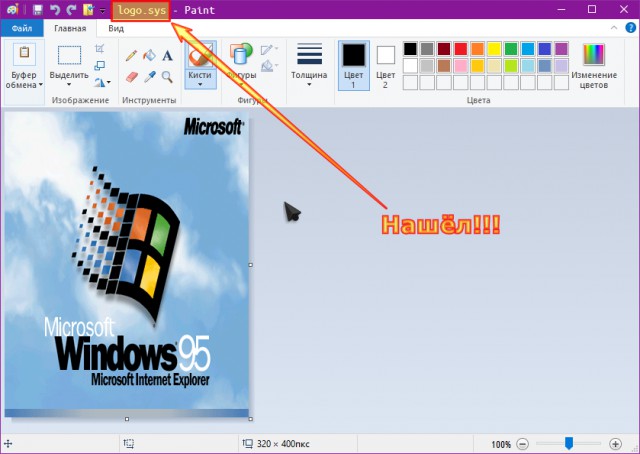
Task: Collapse the ribbon with the chevron
Action: coord(613,28)
